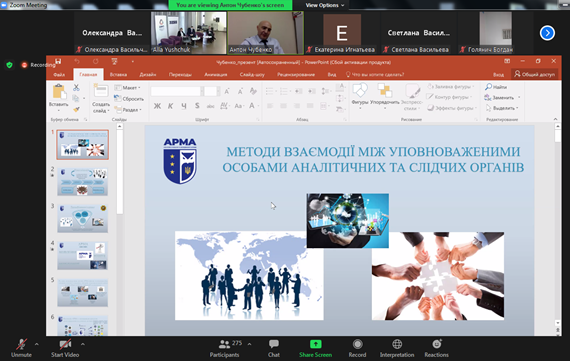
Task: Open the Файл tab in PowerPoint
Action: point(59,75)
